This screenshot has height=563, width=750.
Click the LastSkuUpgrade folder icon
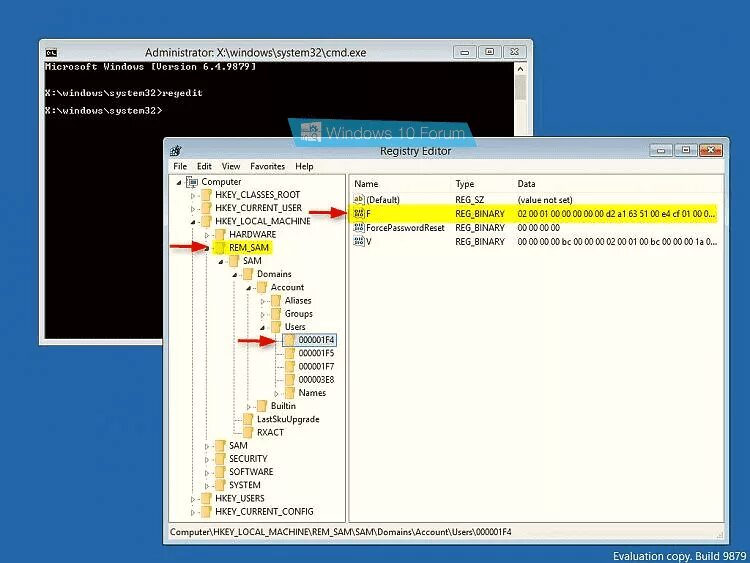click(x=248, y=419)
